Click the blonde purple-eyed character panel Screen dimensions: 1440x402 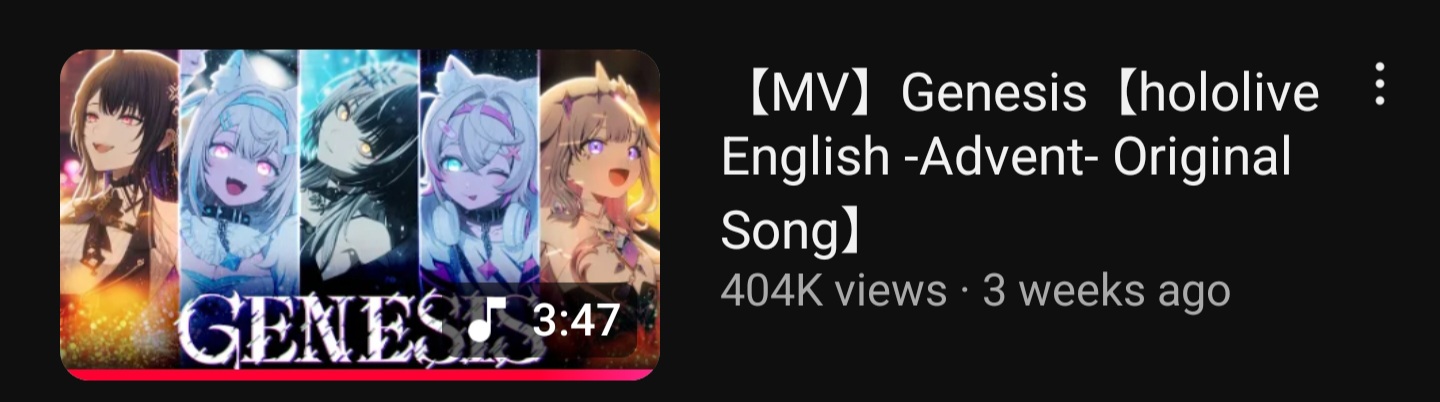coord(599,170)
